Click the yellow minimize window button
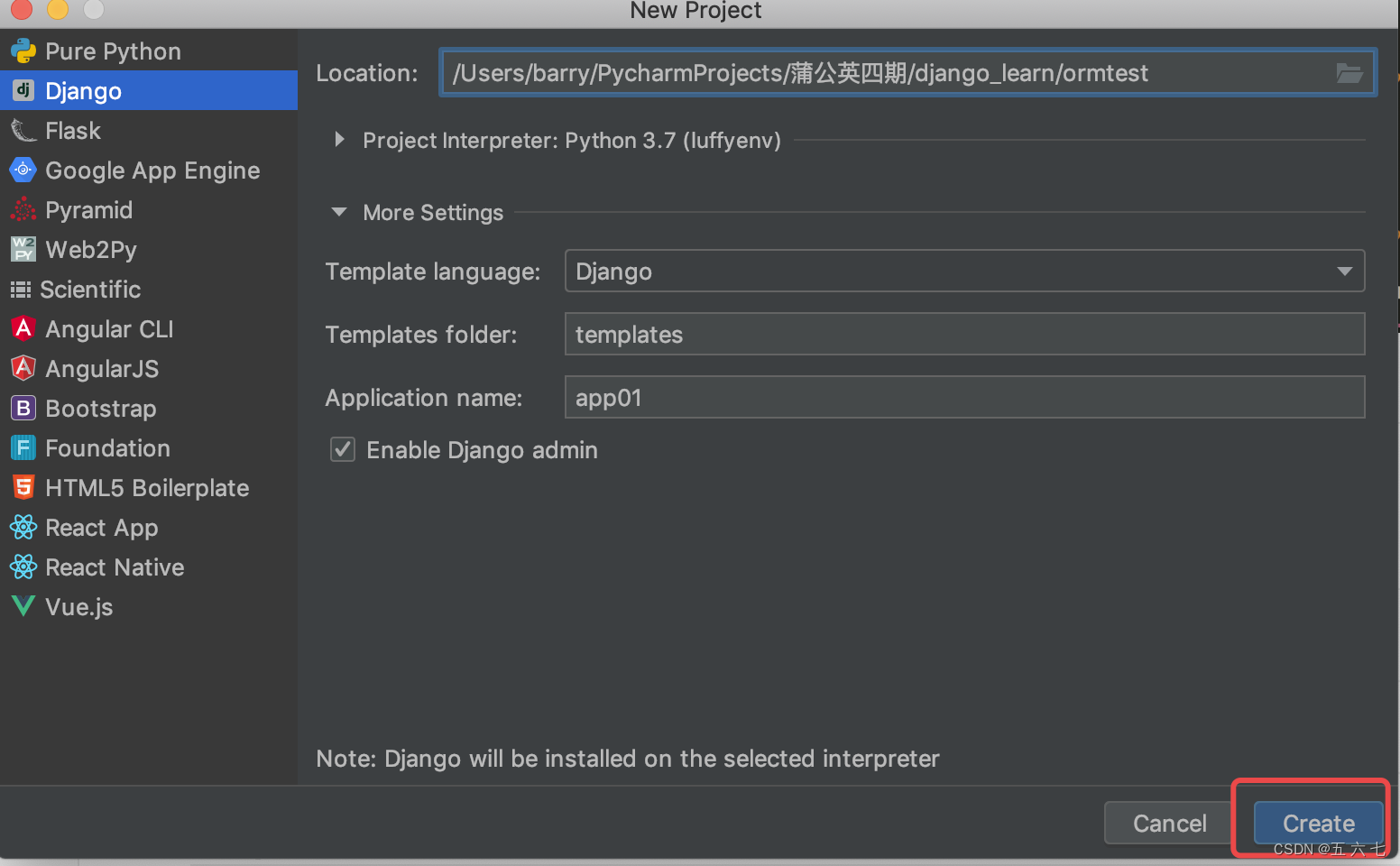The image size is (1400, 866). coord(58,9)
